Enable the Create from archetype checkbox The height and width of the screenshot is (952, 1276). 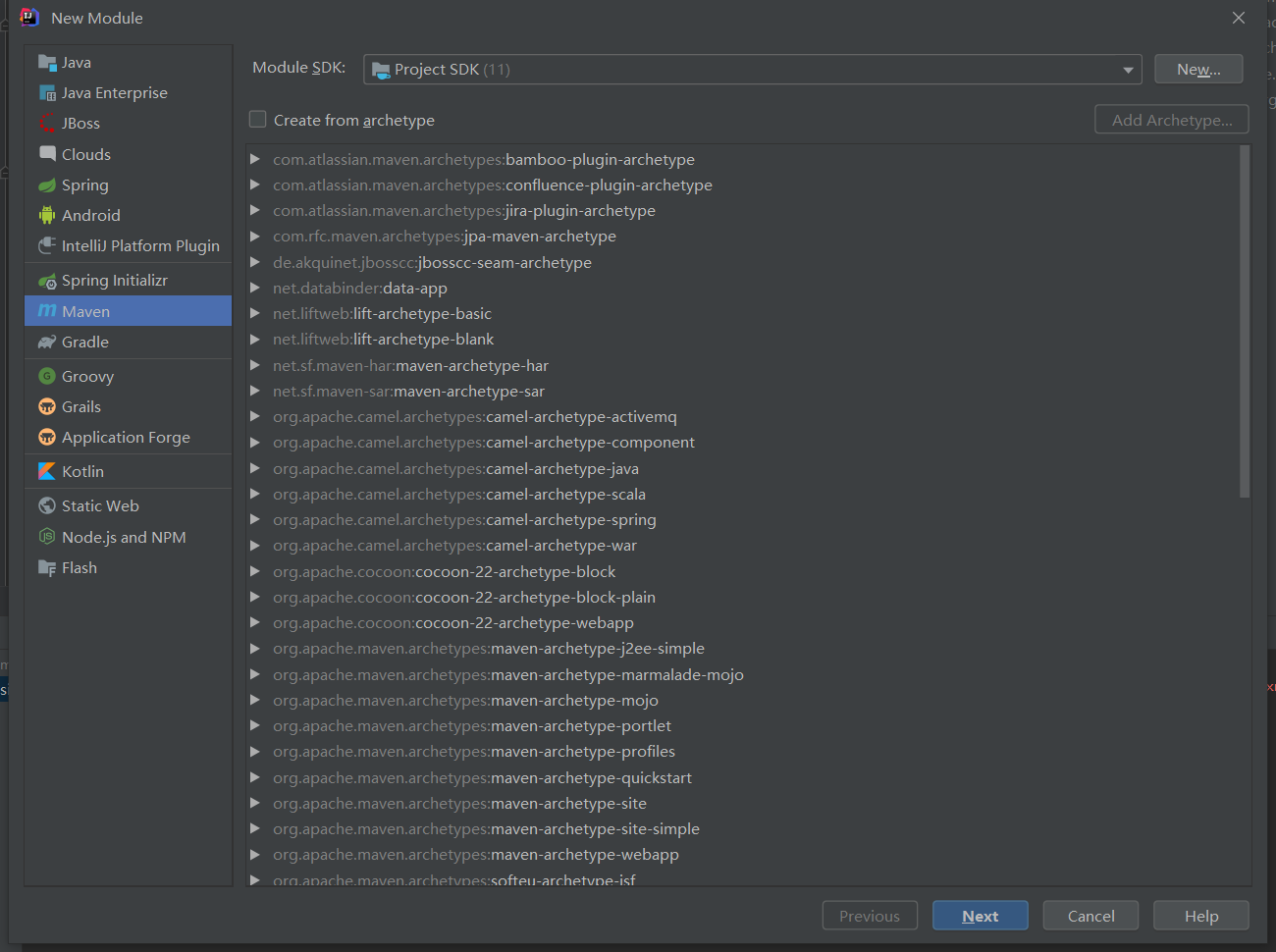pyautogui.click(x=258, y=120)
